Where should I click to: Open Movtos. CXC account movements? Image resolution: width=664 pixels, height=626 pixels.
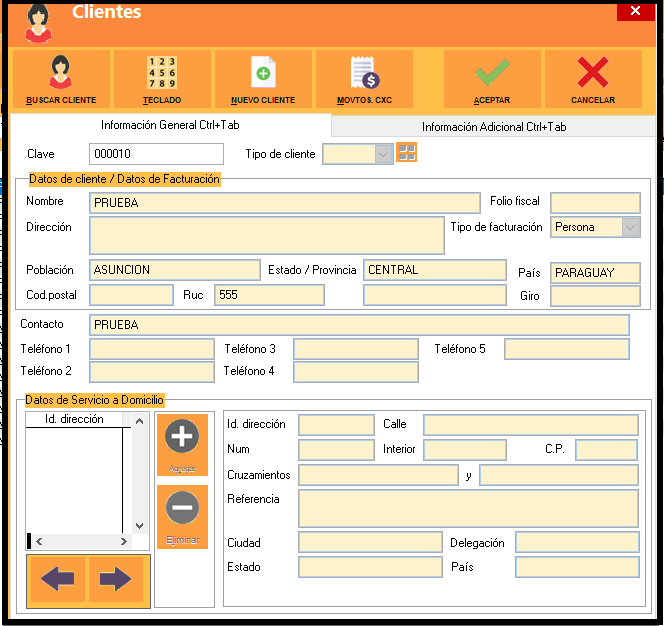coord(364,79)
